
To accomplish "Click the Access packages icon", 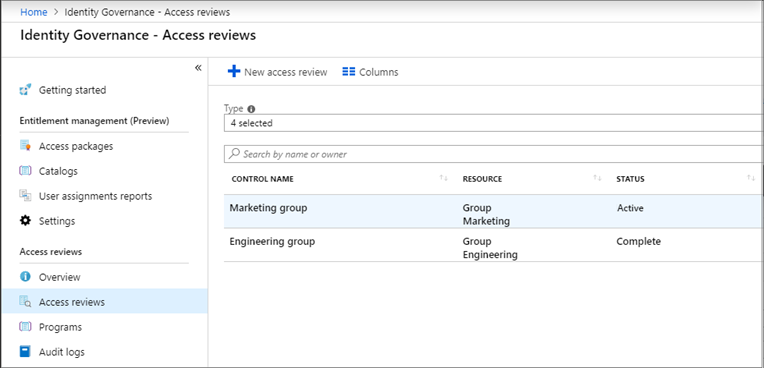I will [25, 146].
